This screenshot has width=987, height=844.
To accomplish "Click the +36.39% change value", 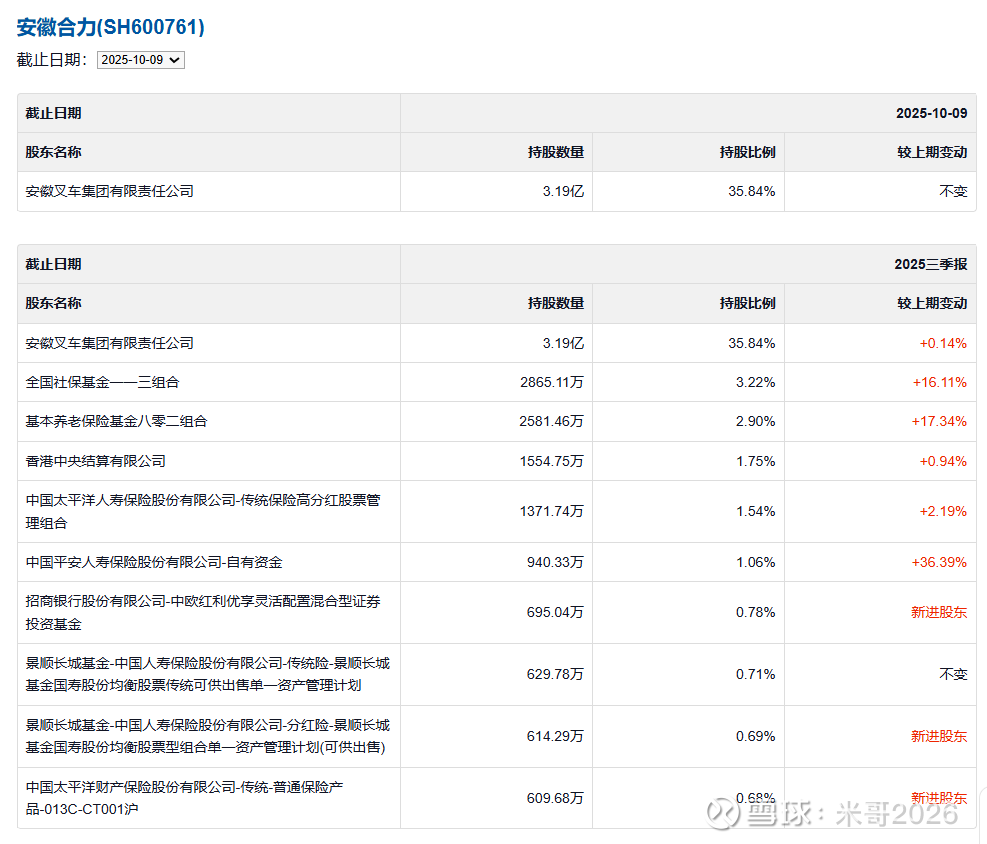I will pos(939,562).
